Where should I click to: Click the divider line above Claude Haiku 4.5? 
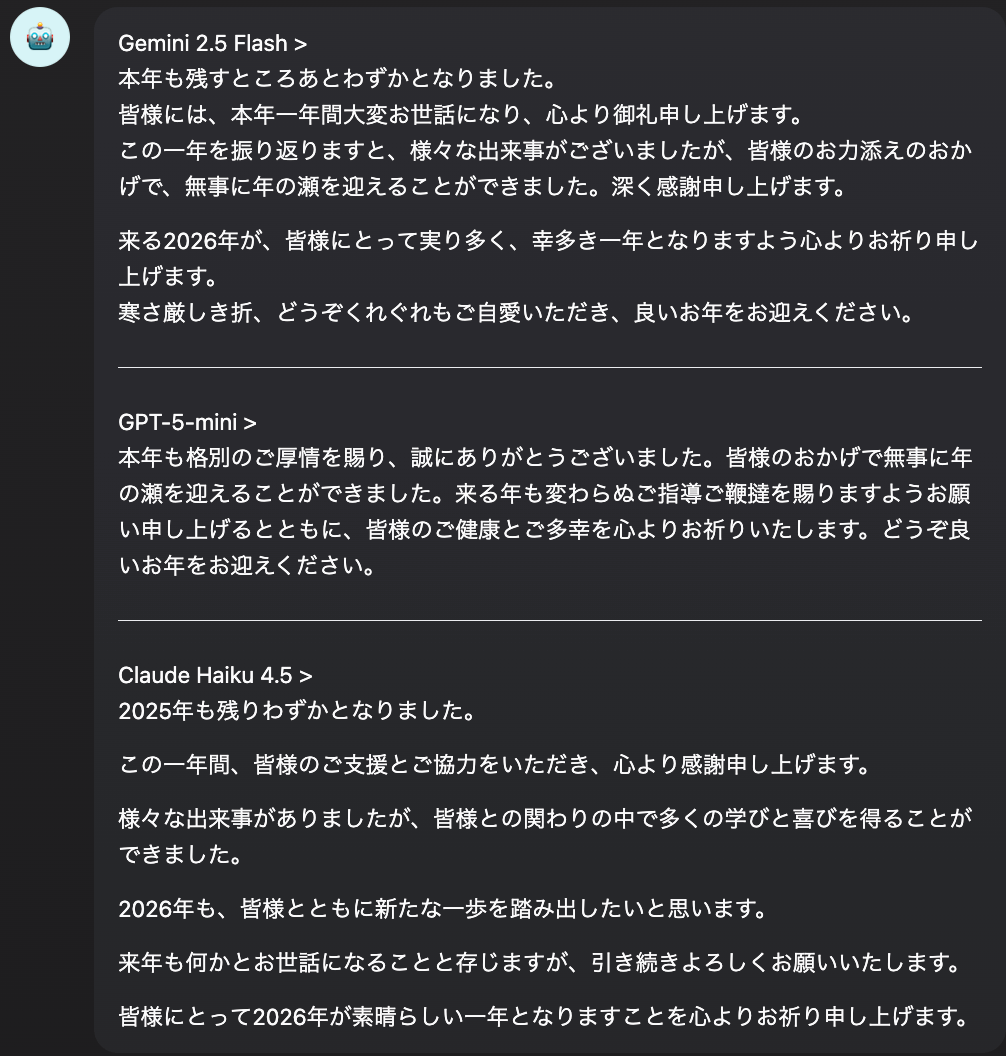(x=550, y=621)
